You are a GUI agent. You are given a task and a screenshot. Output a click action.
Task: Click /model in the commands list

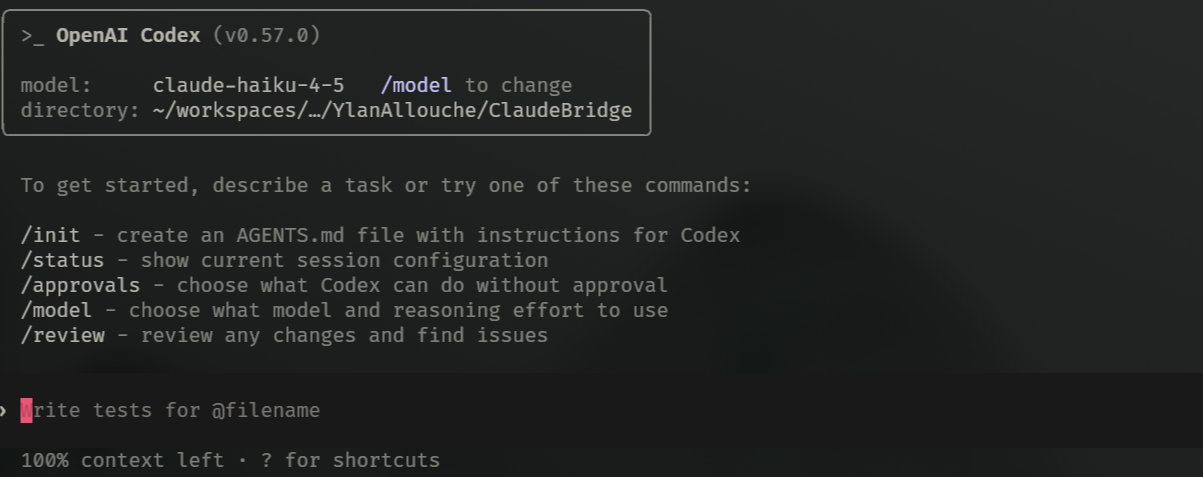pyautogui.click(x=56, y=311)
